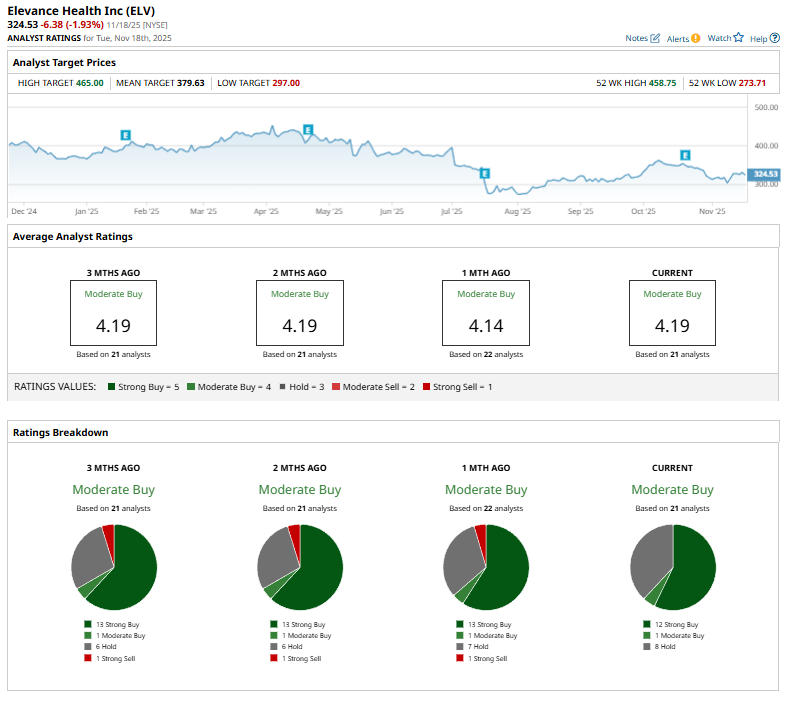Click the 324.53 current price tag on chart
The width and height of the screenshot is (786, 701).
coord(764,174)
